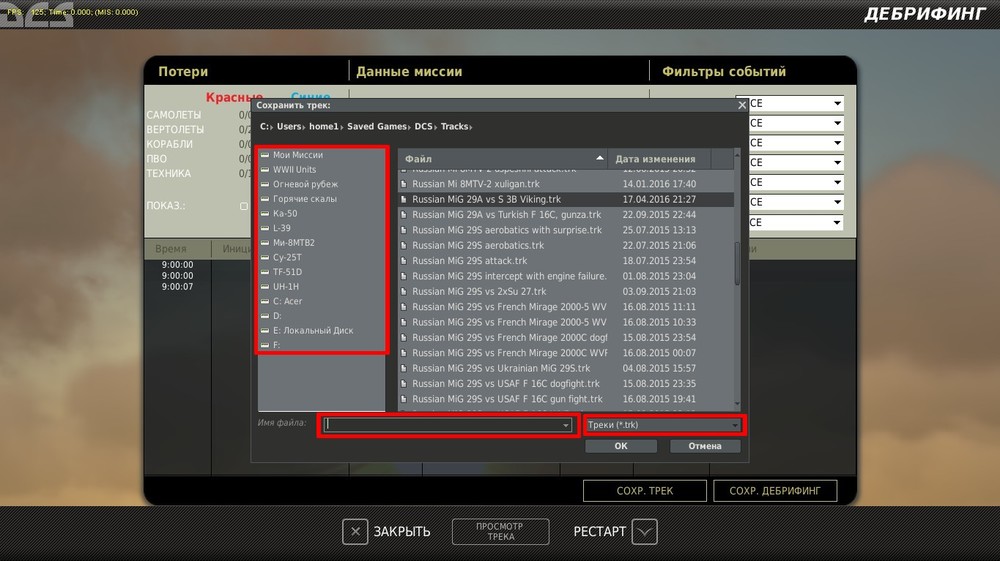Go to home1 in the path breadcrumb

pyautogui.click(x=323, y=126)
